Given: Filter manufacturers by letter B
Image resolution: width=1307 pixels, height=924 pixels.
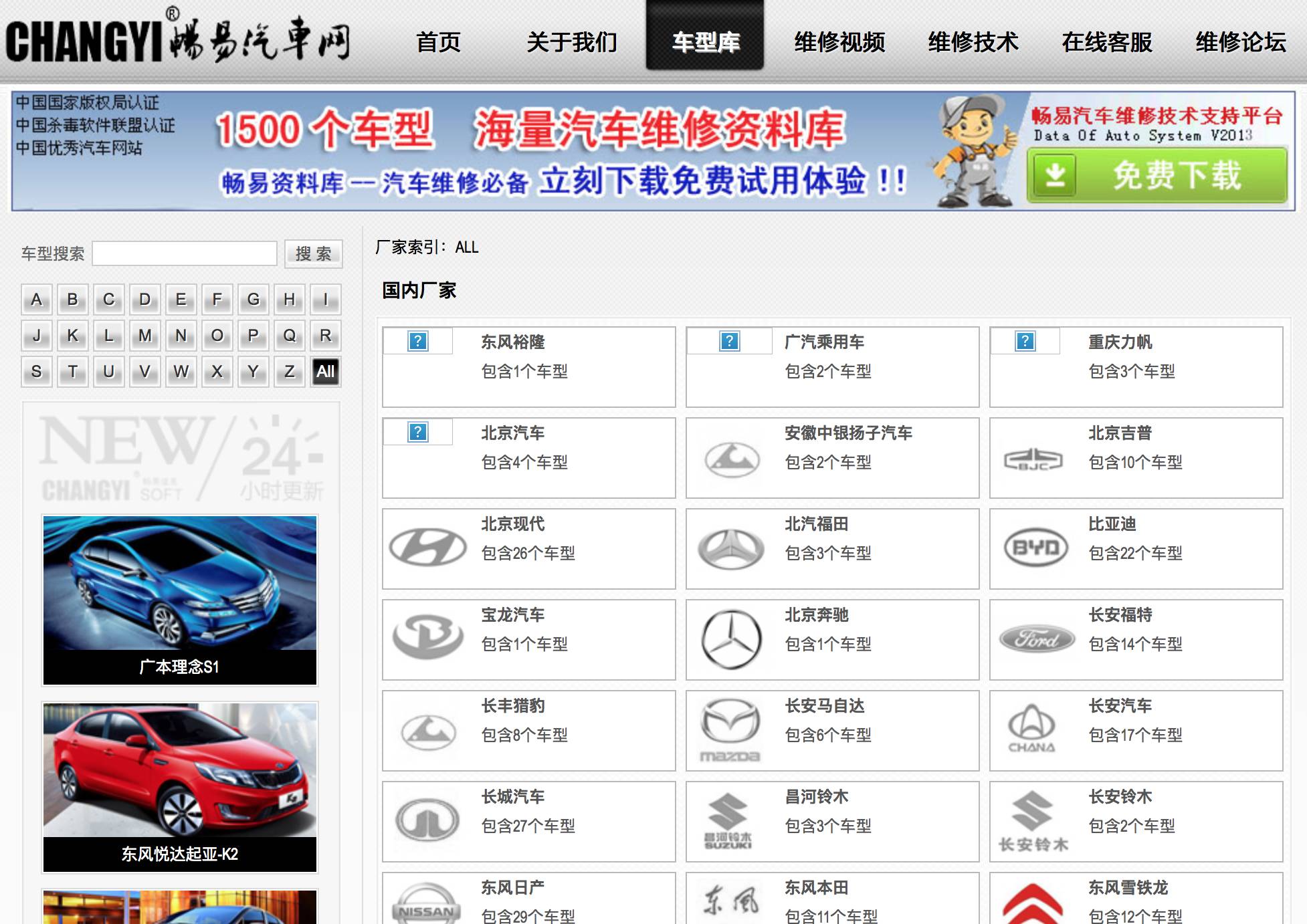Looking at the screenshot, I should pyautogui.click(x=73, y=300).
